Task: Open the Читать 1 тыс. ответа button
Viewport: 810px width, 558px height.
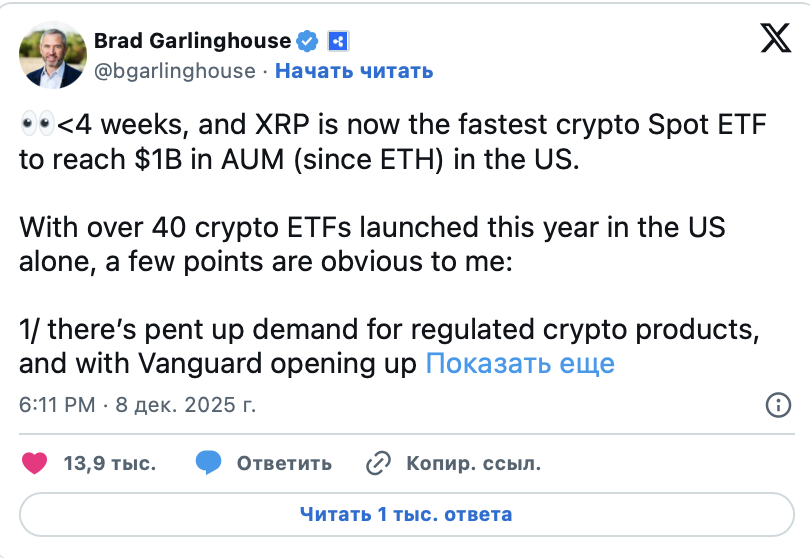Action: pyautogui.click(x=405, y=515)
